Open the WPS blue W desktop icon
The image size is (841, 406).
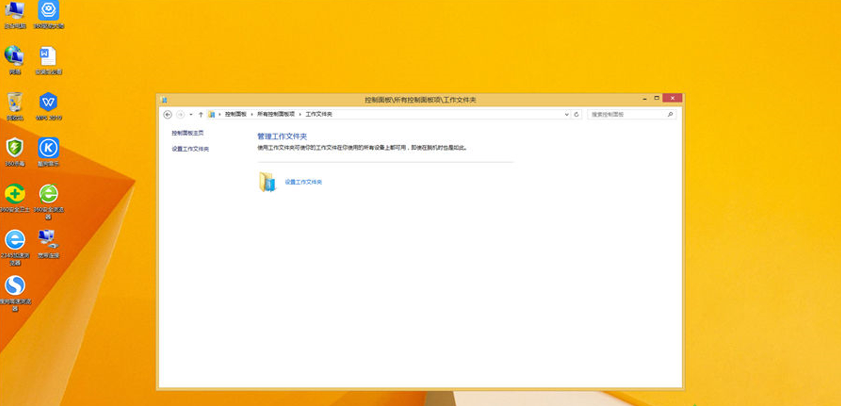[48, 104]
